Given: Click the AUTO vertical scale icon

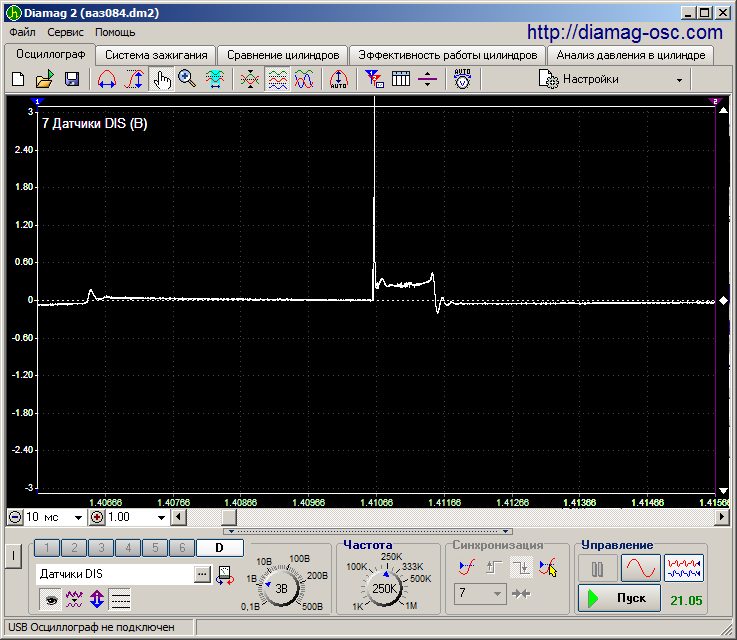Looking at the screenshot, I should (x=339, y=79).
